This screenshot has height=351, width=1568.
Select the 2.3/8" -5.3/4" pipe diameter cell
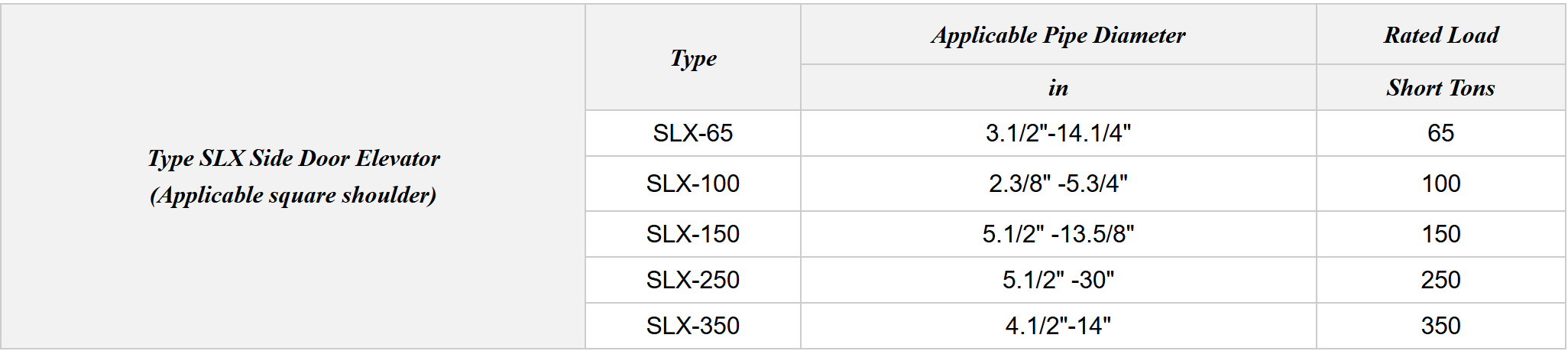pos(1058,184)
